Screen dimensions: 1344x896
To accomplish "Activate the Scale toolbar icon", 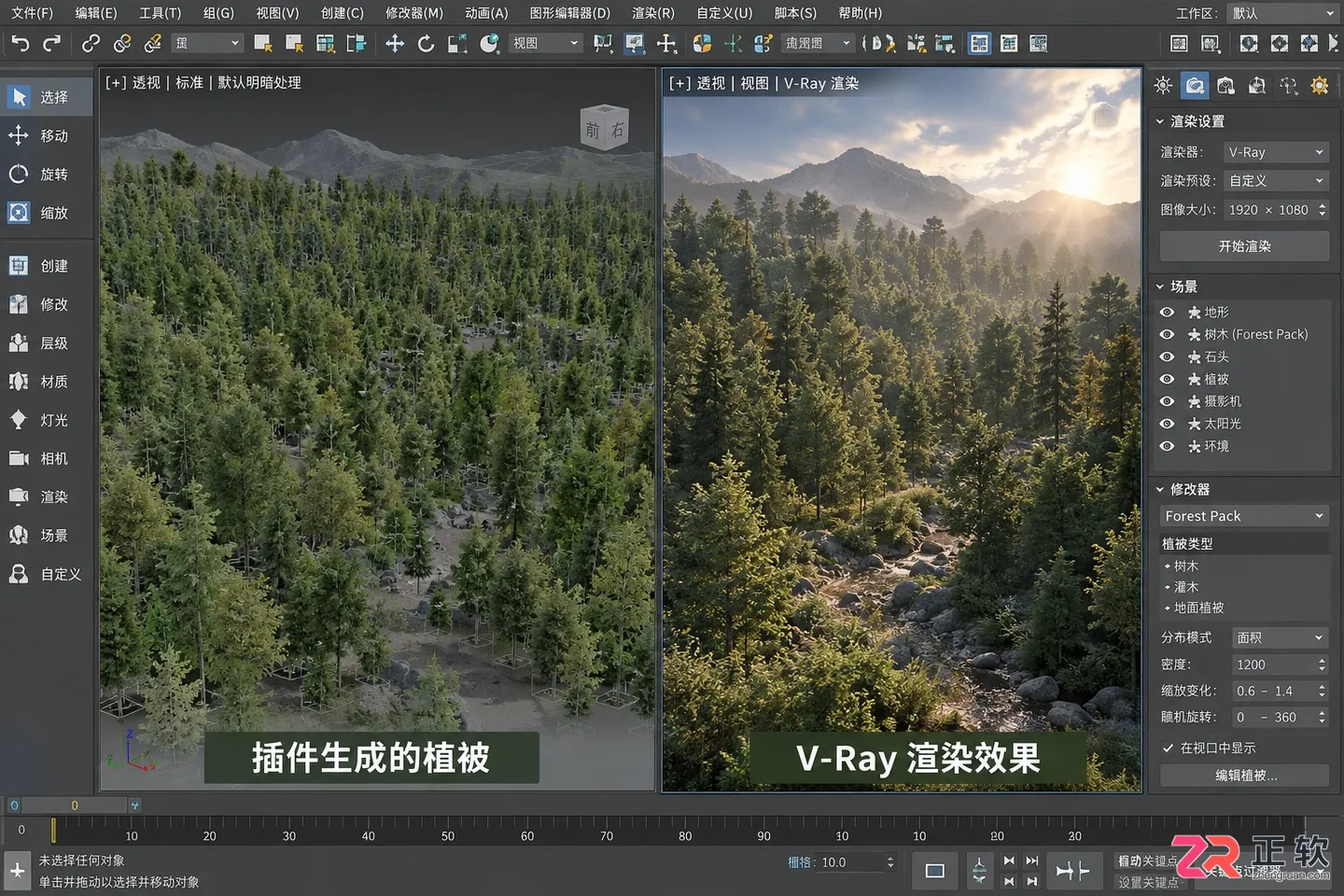I will pyautogui.click(x=457, y=43).
